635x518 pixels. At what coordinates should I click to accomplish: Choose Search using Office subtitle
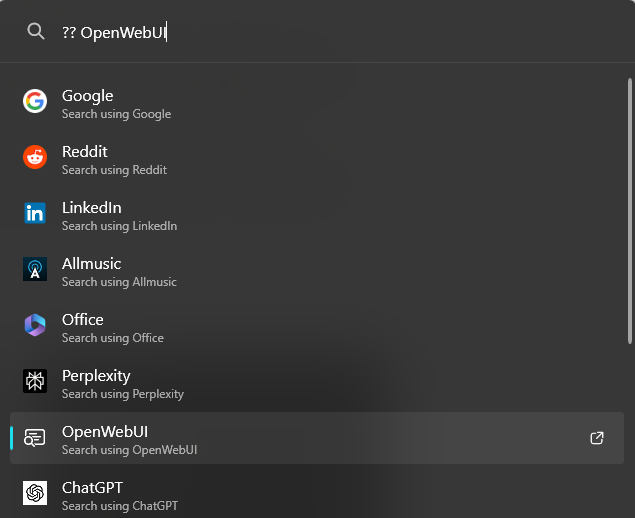pos(113,338)
